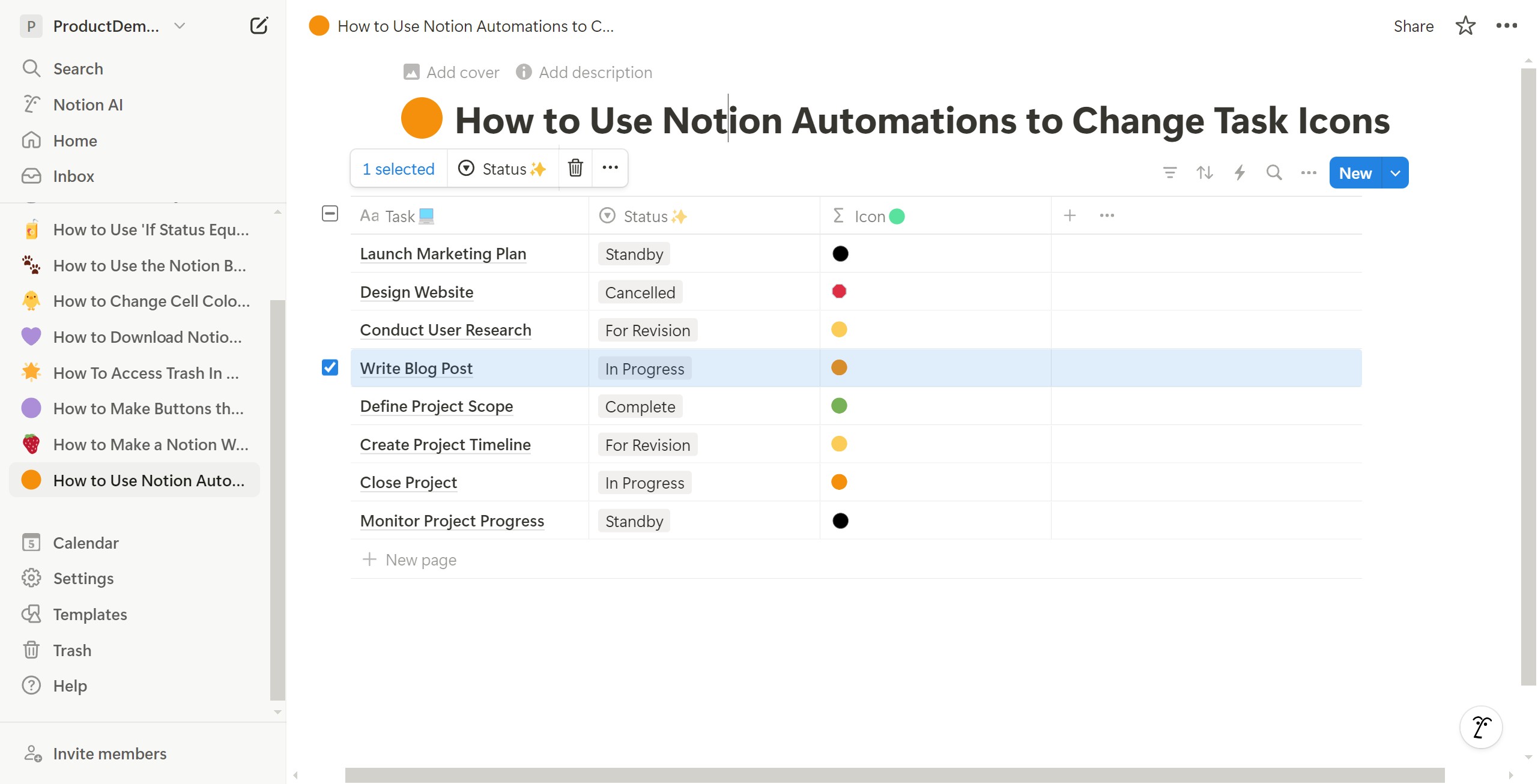The height and width of the screenshot is (784, 1538).
Task: Click green icon of Define Project Scope row
Action: click(x=839, y=406)
